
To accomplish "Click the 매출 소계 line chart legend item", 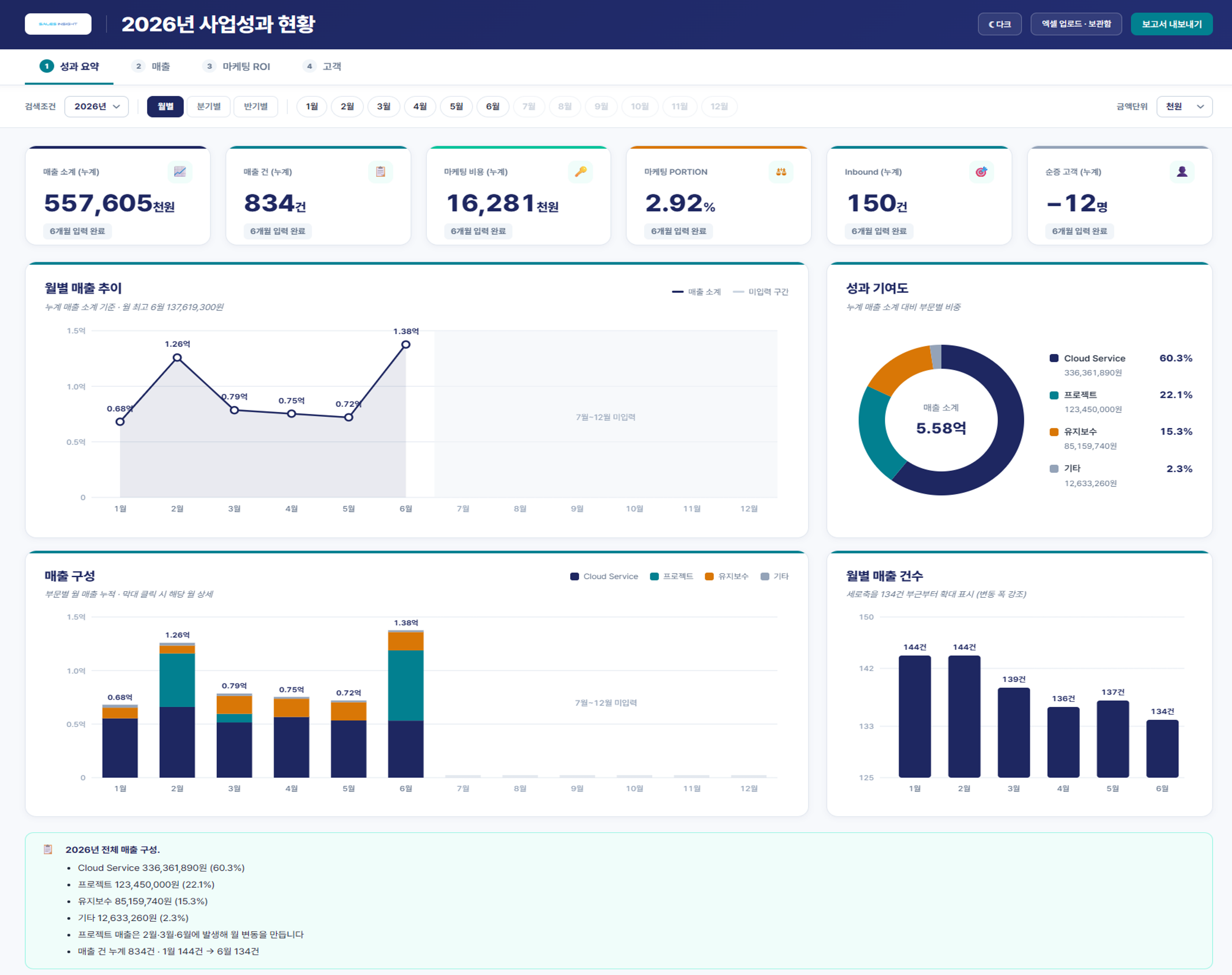I will 696,292.
